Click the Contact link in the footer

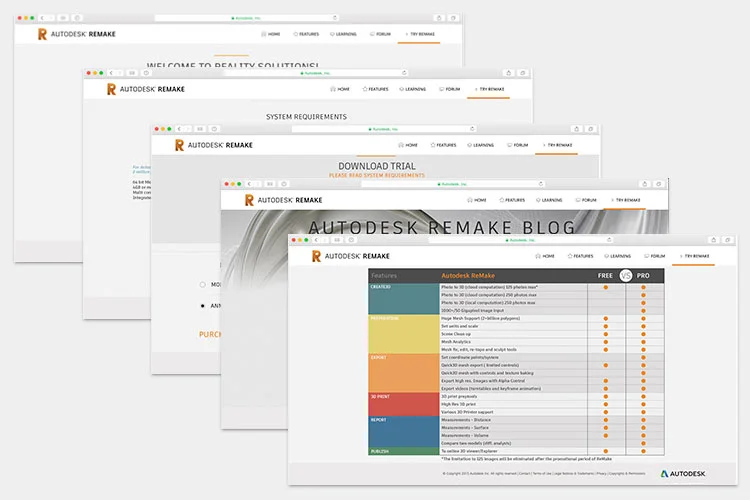coord(525,474)
